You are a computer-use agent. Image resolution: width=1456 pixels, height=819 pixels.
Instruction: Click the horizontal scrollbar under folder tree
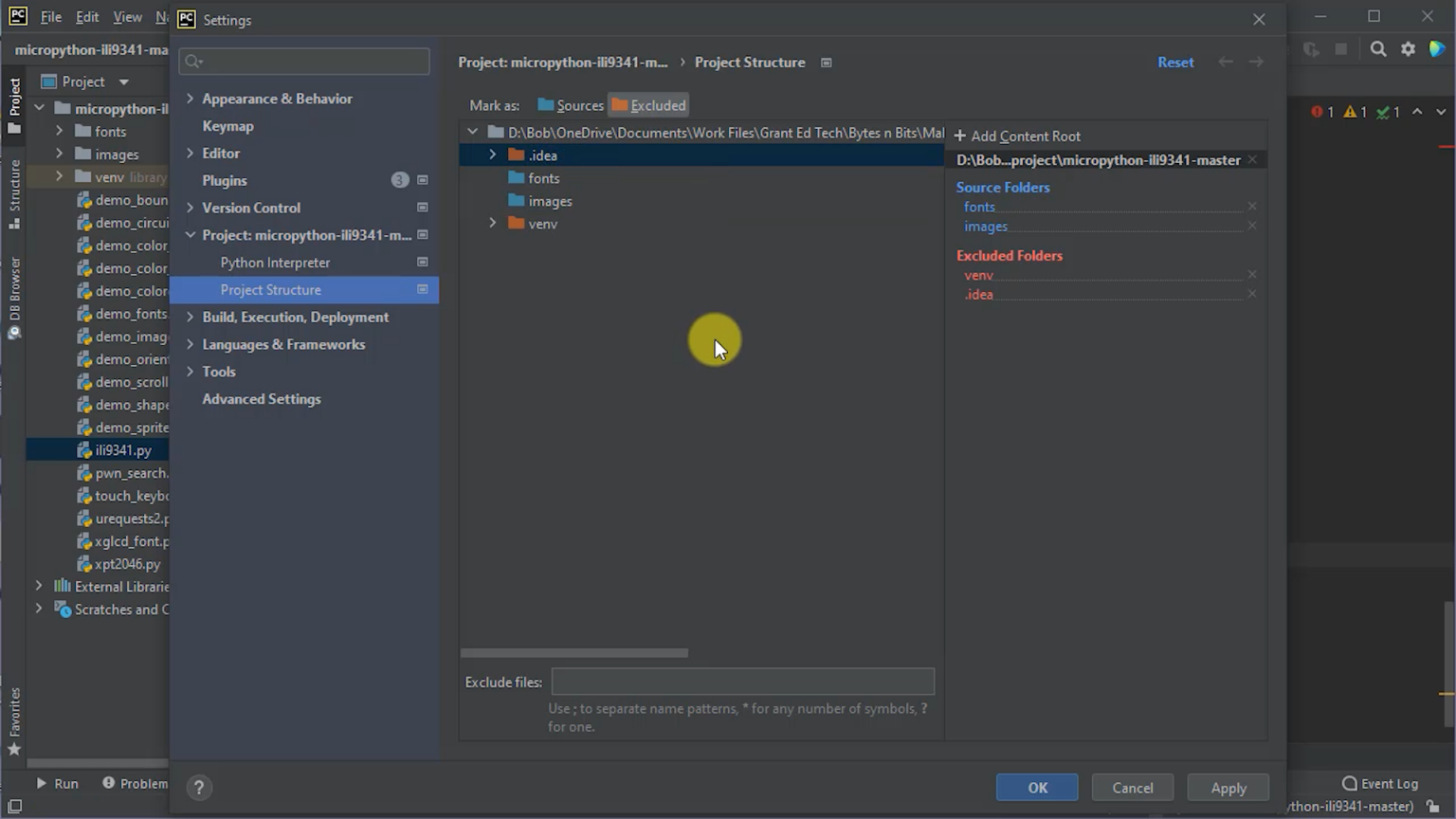point(574,653)
